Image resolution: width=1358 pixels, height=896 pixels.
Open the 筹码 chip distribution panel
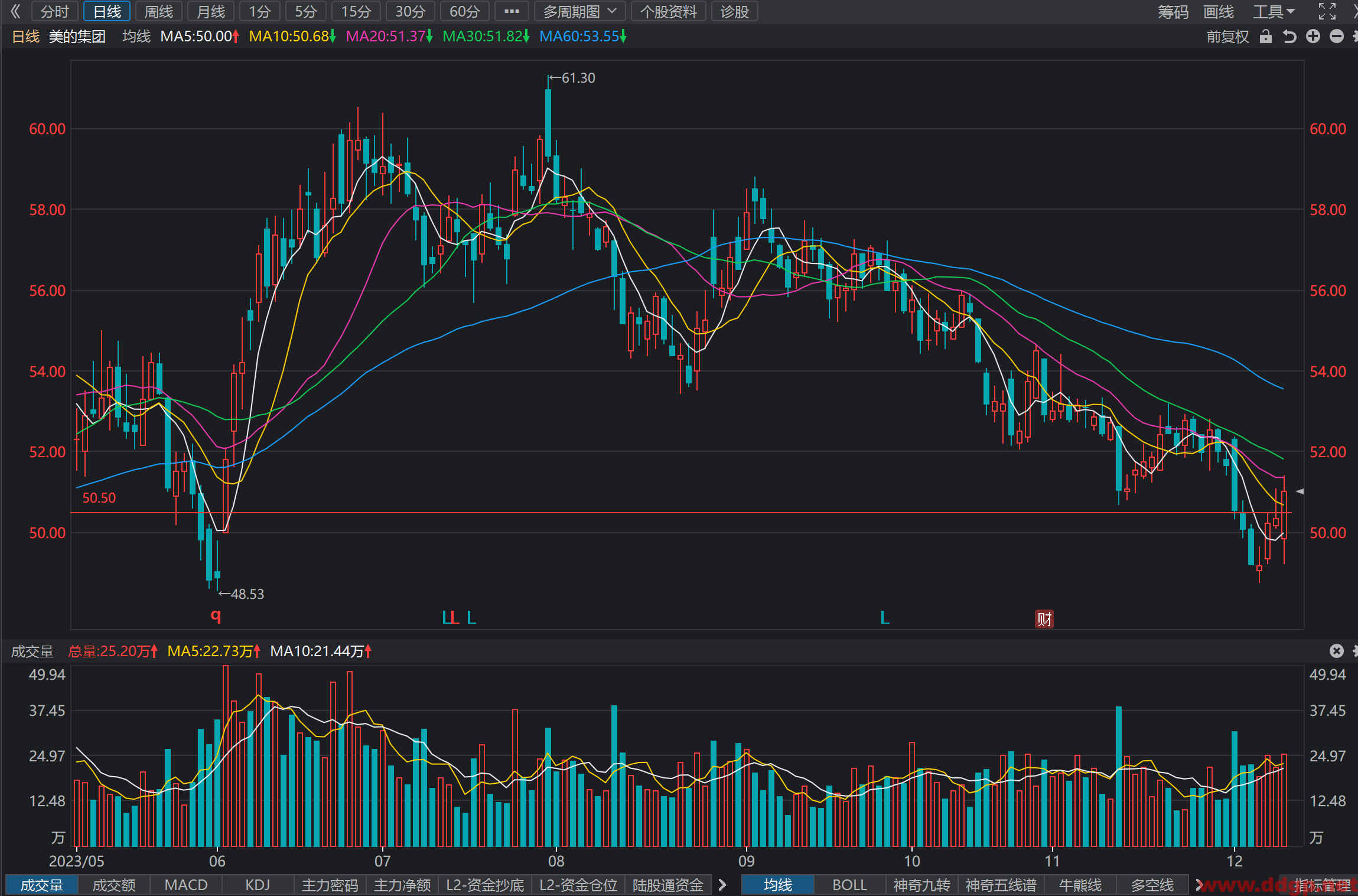click(x=1173, y=11)
